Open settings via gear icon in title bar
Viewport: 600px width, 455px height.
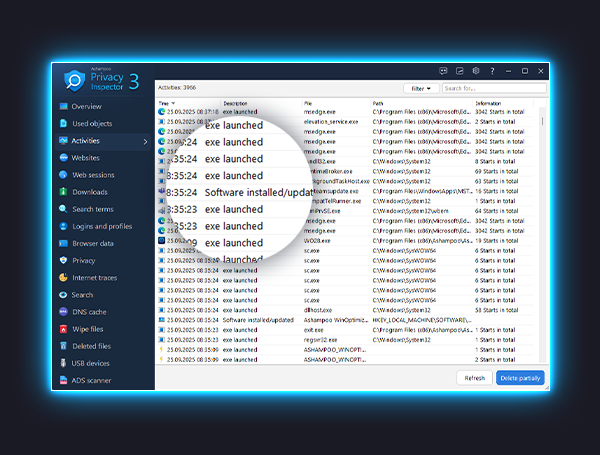[476, 71]
